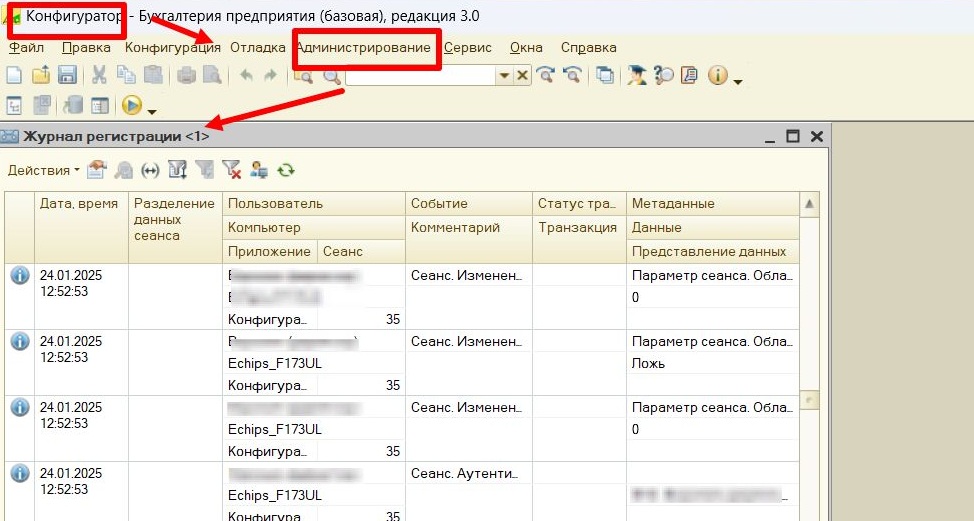Click the Cut scissors icon
Viewport: 974px width, 521px height.
click(99, 76)
